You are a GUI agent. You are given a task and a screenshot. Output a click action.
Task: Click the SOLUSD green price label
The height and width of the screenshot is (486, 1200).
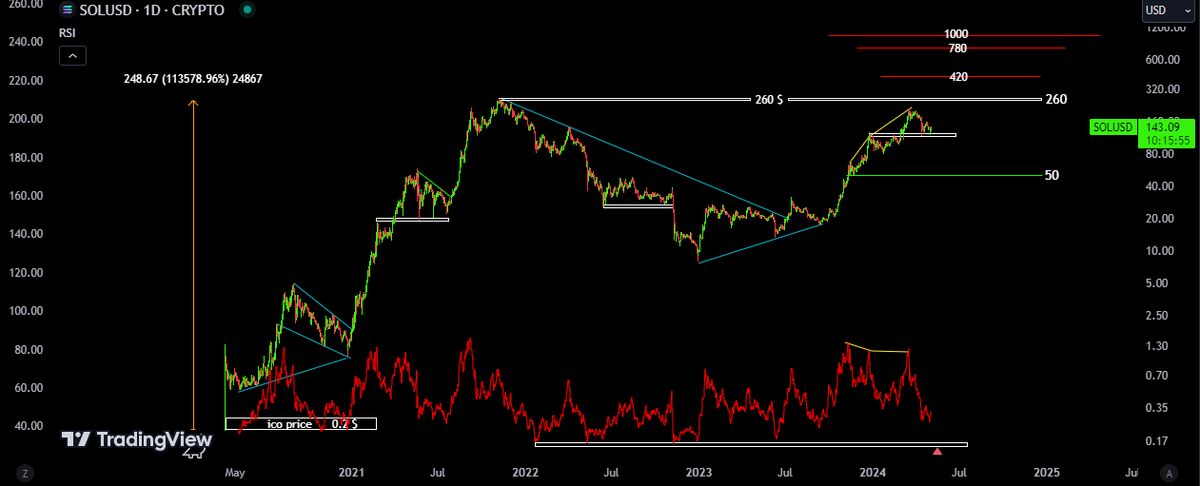tap(1112, 127)
